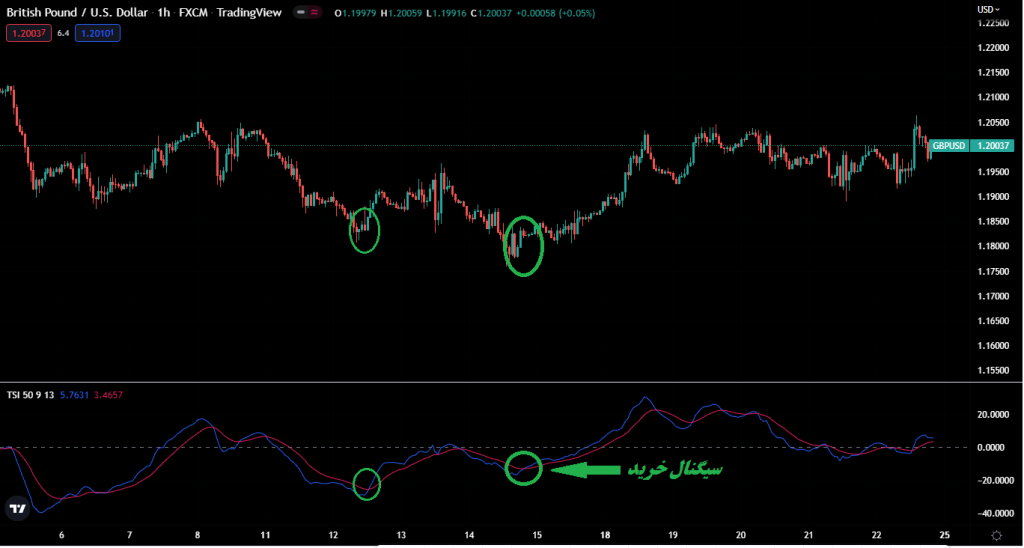Click the date label 8 on time axis
This screenshot has height=548, width=1024.
(198, 535)
